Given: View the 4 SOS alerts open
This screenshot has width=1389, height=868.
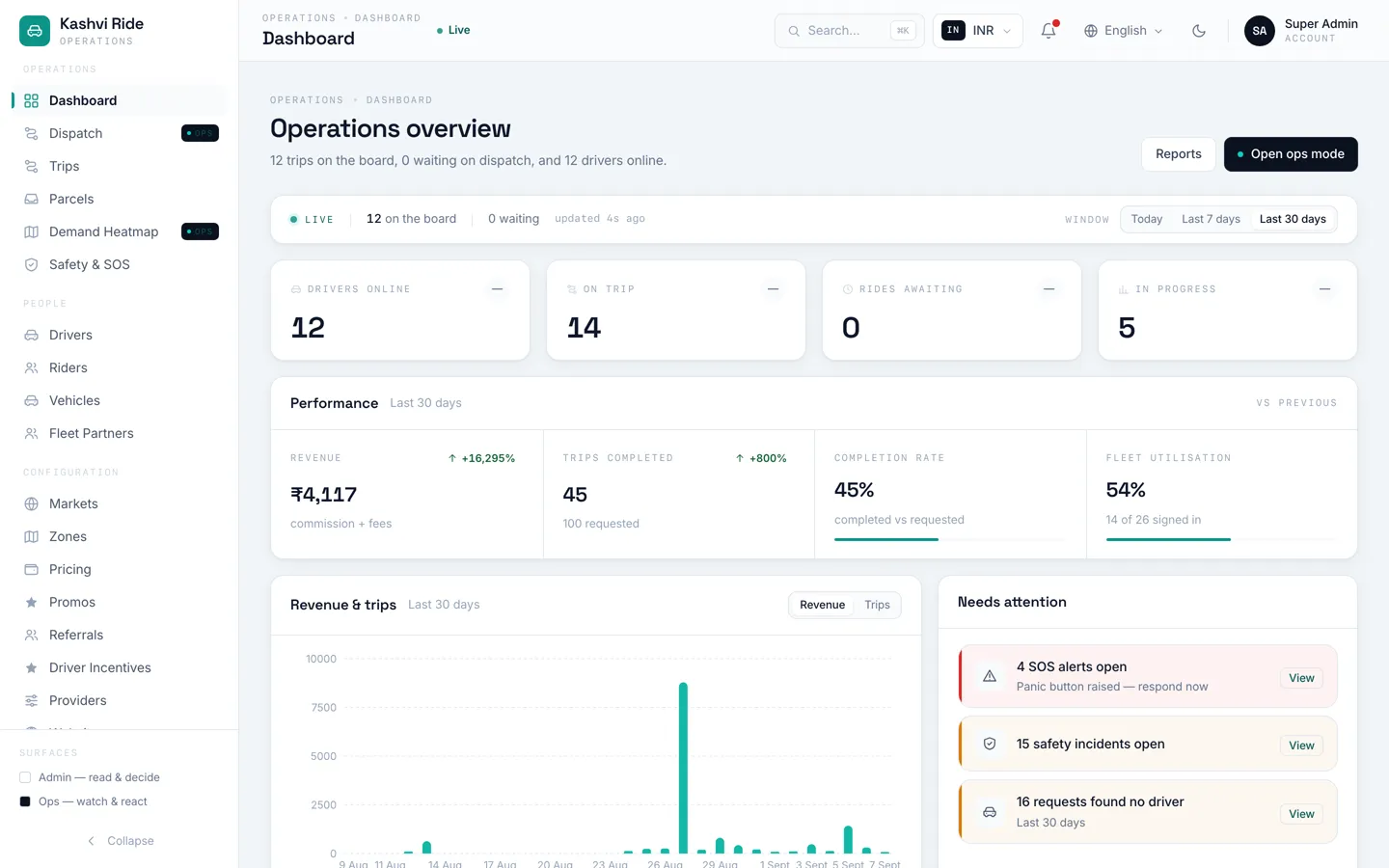Looking at the screenshot, I should pyautogui.click(x=1301, y=678).
